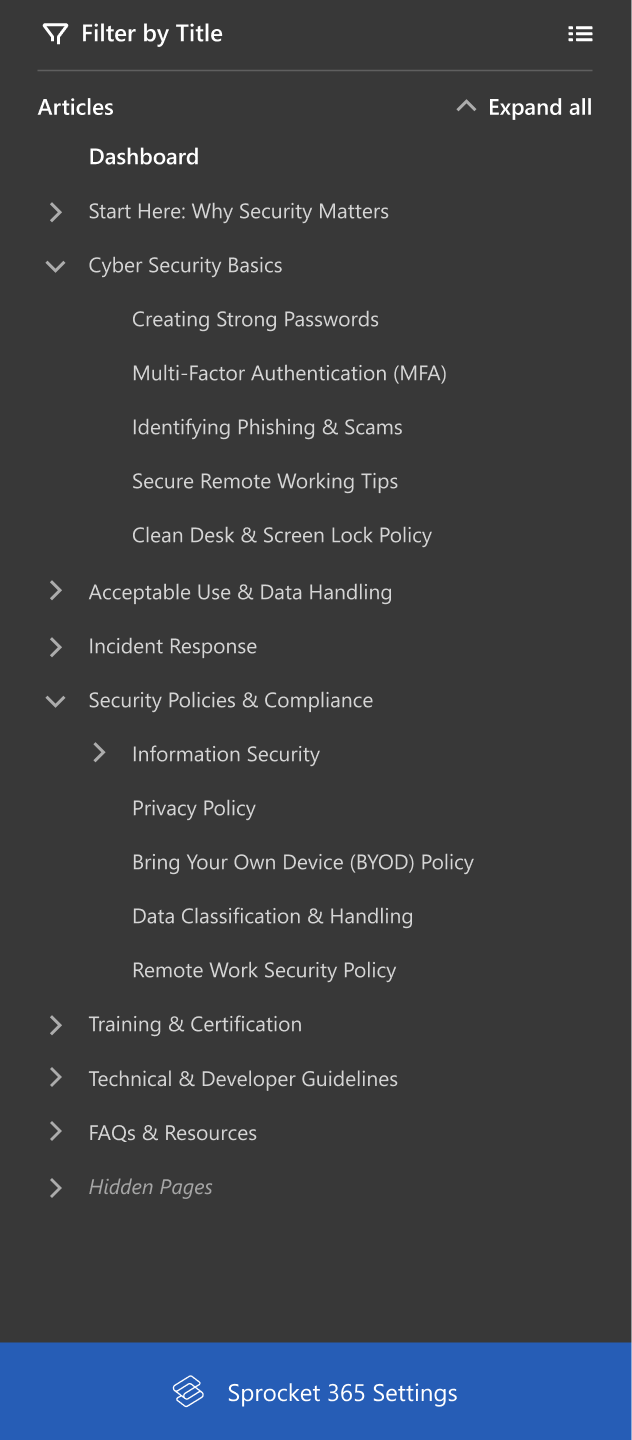Expand the FAQs & Resources chevron
Screen dimensions: 632x1440
[56, 1133]
